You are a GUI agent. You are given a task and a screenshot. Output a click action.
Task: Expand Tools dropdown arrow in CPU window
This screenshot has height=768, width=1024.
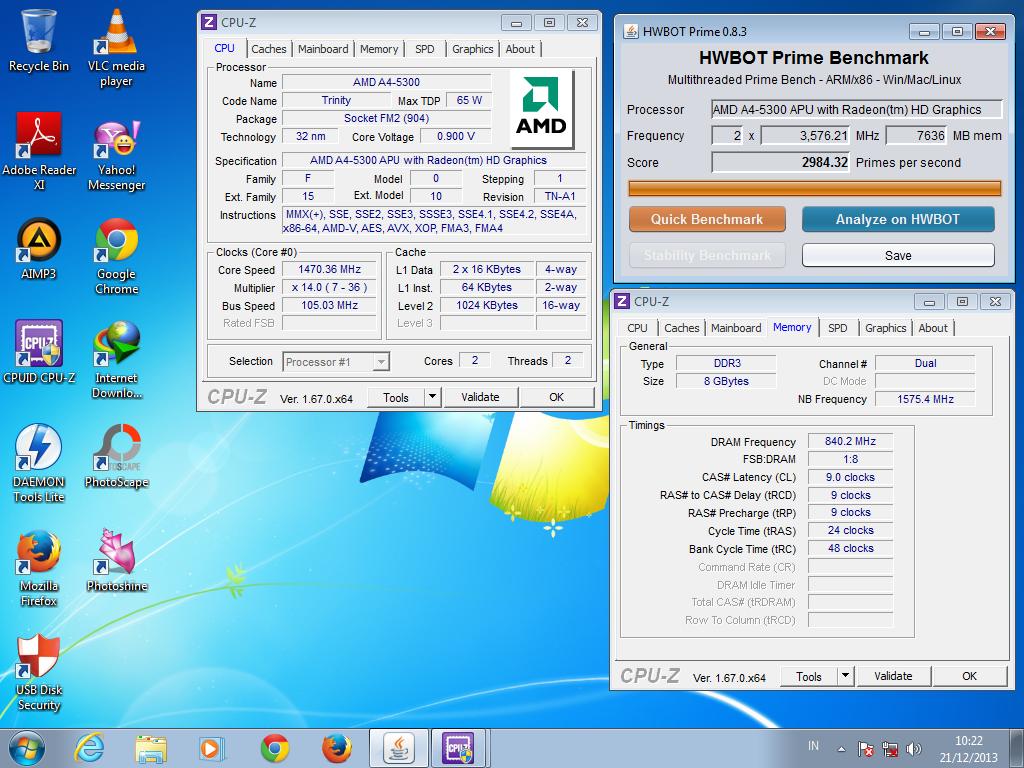pos(432,397)
